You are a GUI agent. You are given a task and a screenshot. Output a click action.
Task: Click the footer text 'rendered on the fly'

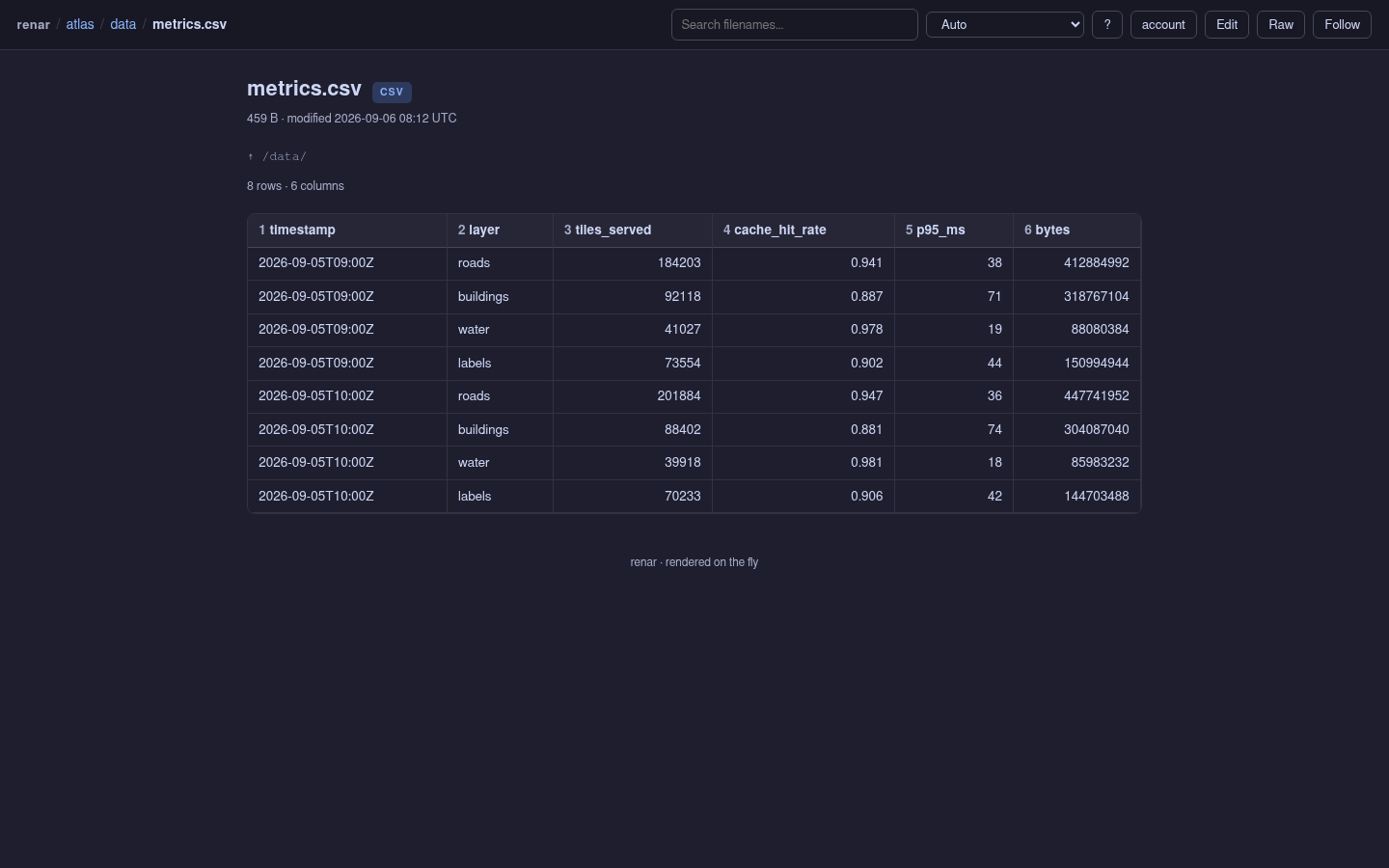[x=712, y=562]
